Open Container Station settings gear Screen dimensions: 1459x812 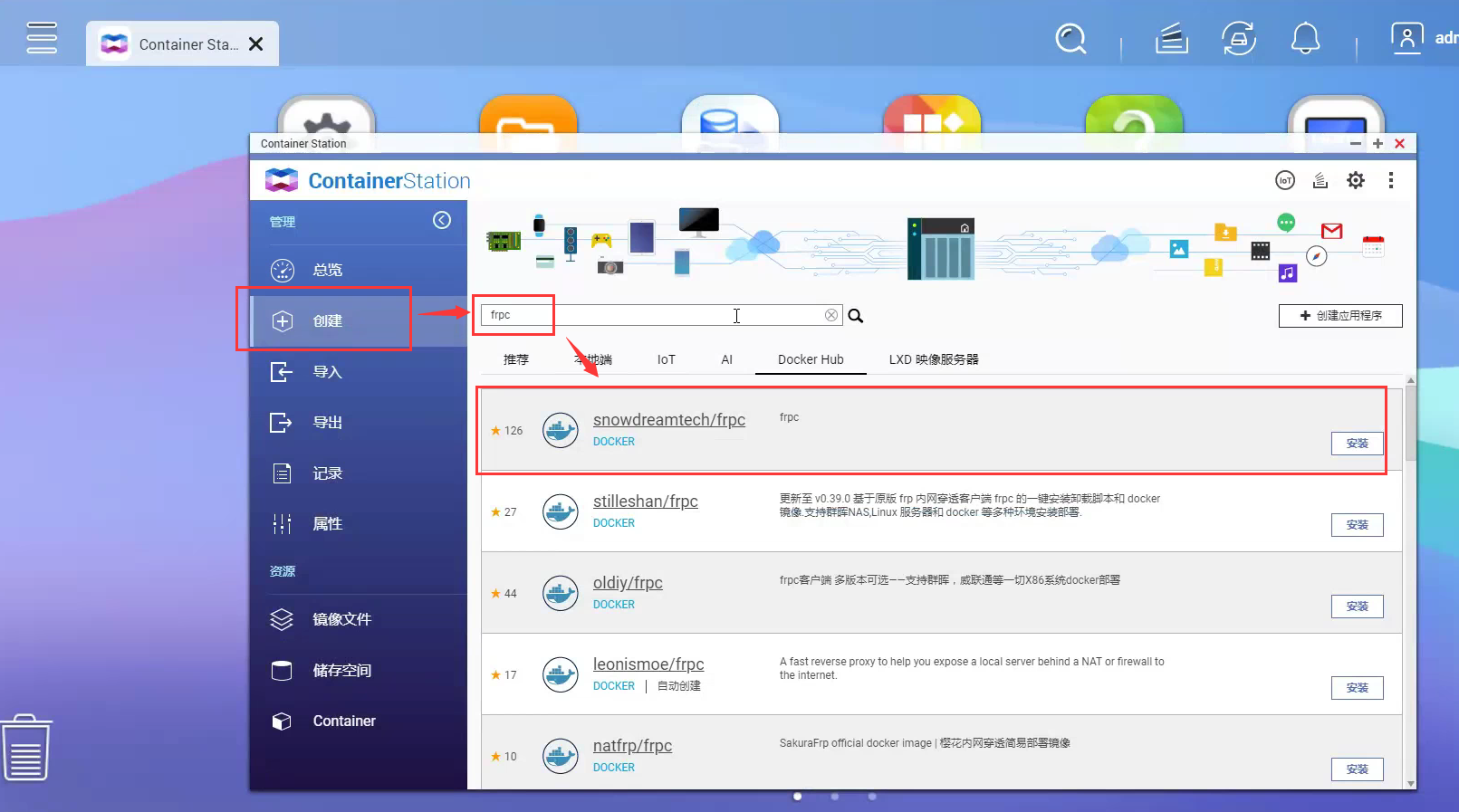(1356, 180)
